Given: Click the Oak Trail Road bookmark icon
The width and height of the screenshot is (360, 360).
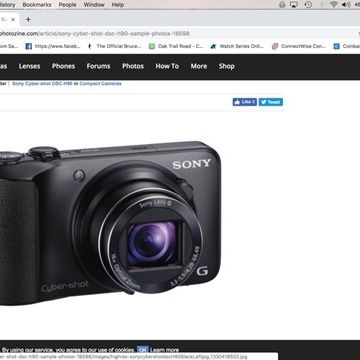Looking at the screenshot, I should pyautogui.click(x=152, y=46).
